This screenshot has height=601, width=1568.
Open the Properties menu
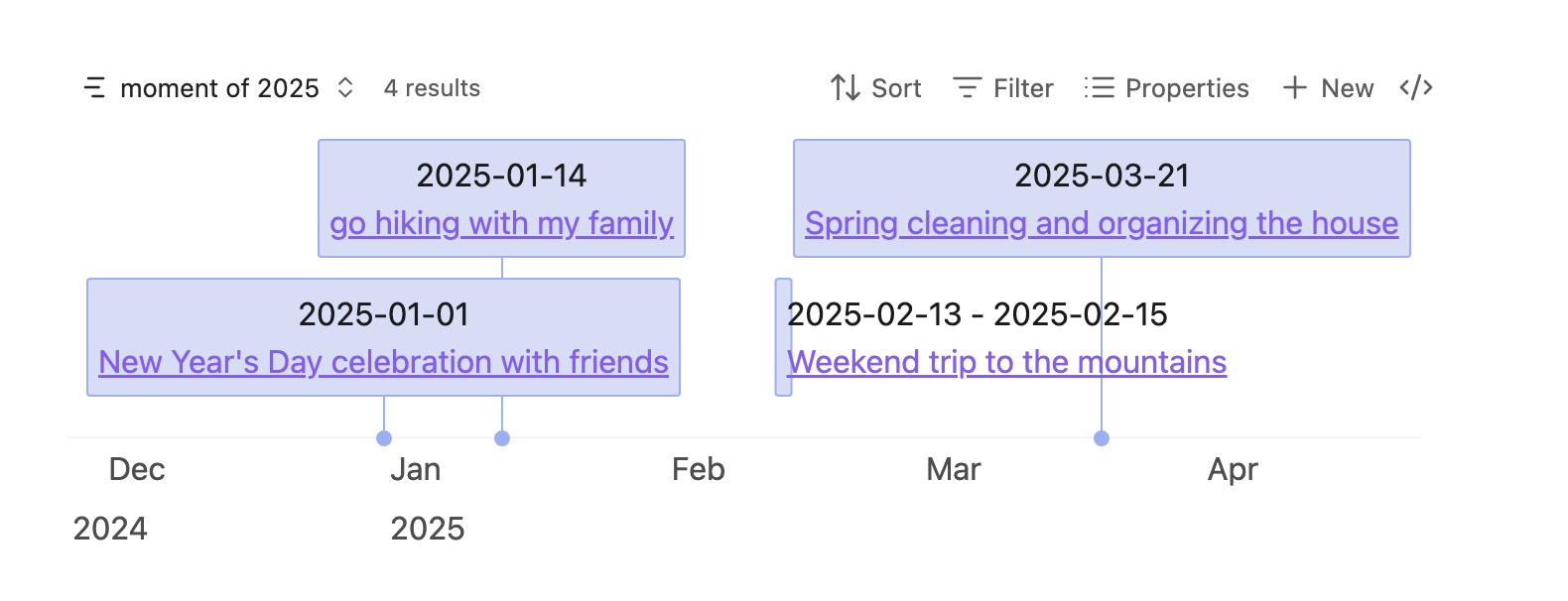1186,88
